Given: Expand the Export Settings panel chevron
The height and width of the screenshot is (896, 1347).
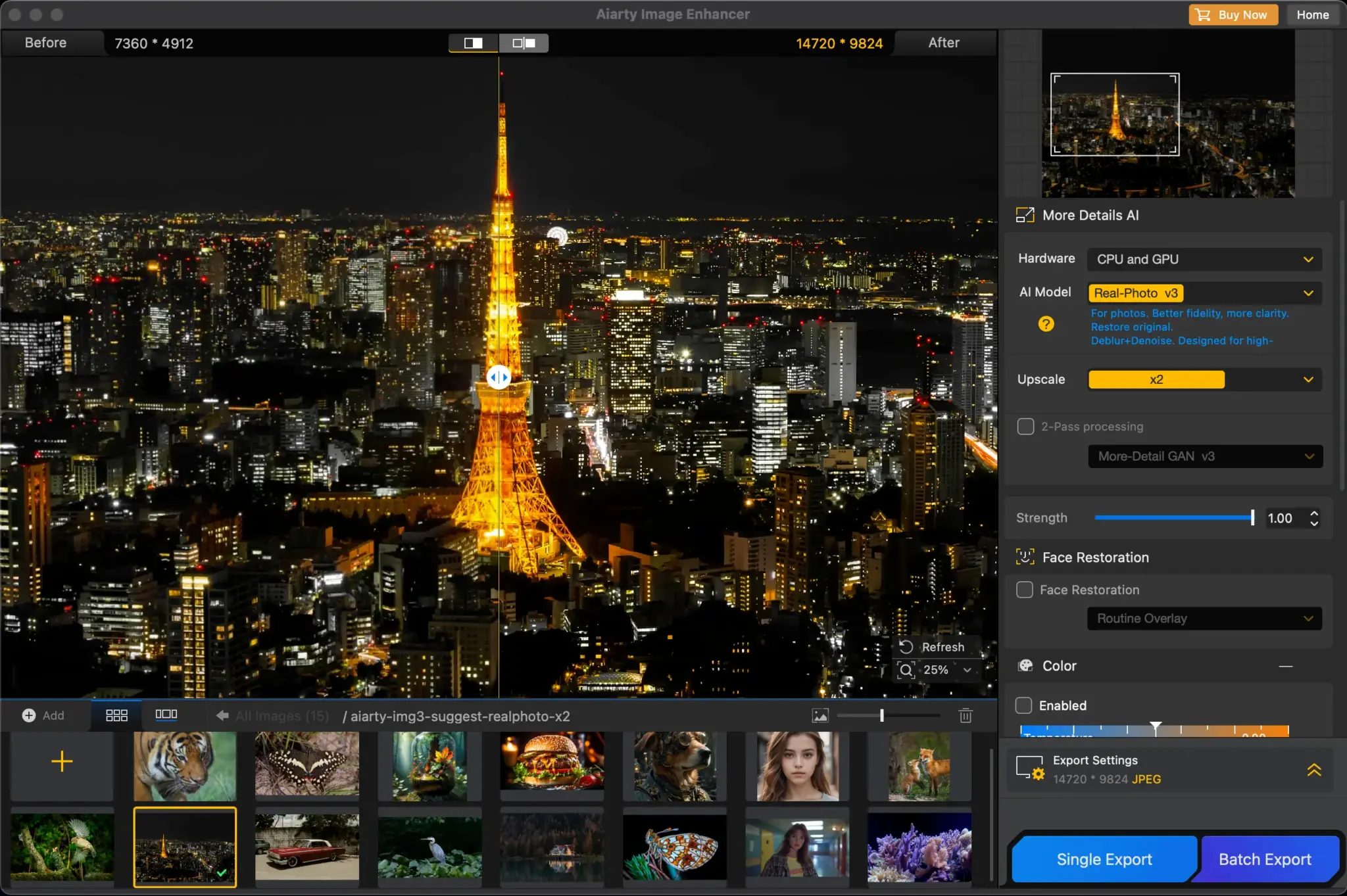Looking at the screenshot, I should [1313, 769].
